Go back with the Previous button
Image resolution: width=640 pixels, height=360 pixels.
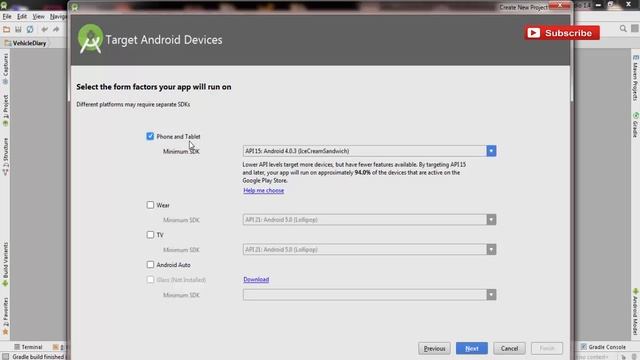tap(434, 349)
